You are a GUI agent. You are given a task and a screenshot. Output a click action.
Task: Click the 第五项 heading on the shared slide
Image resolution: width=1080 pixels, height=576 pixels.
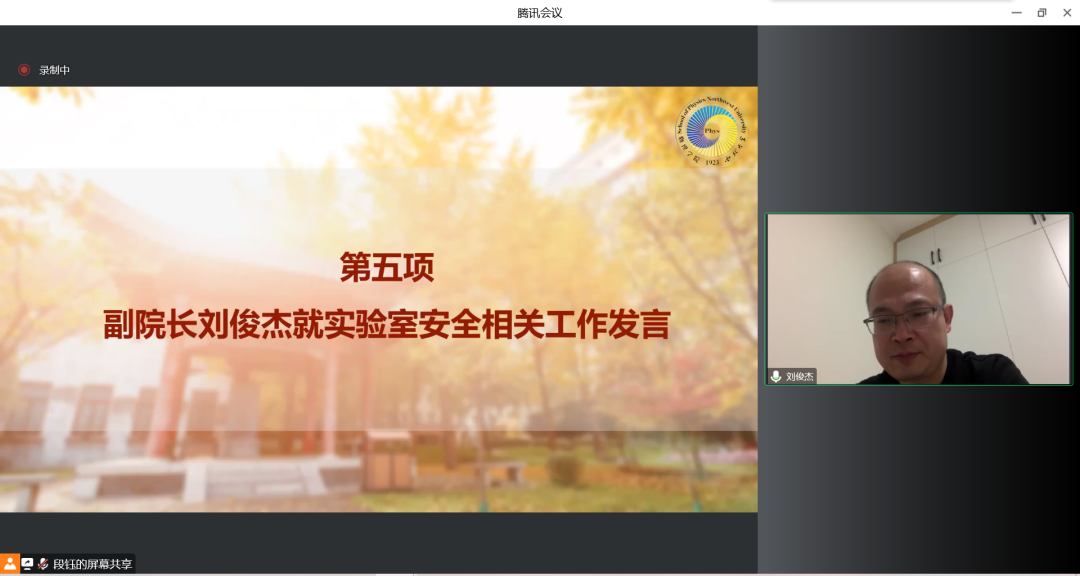(387, 268)
